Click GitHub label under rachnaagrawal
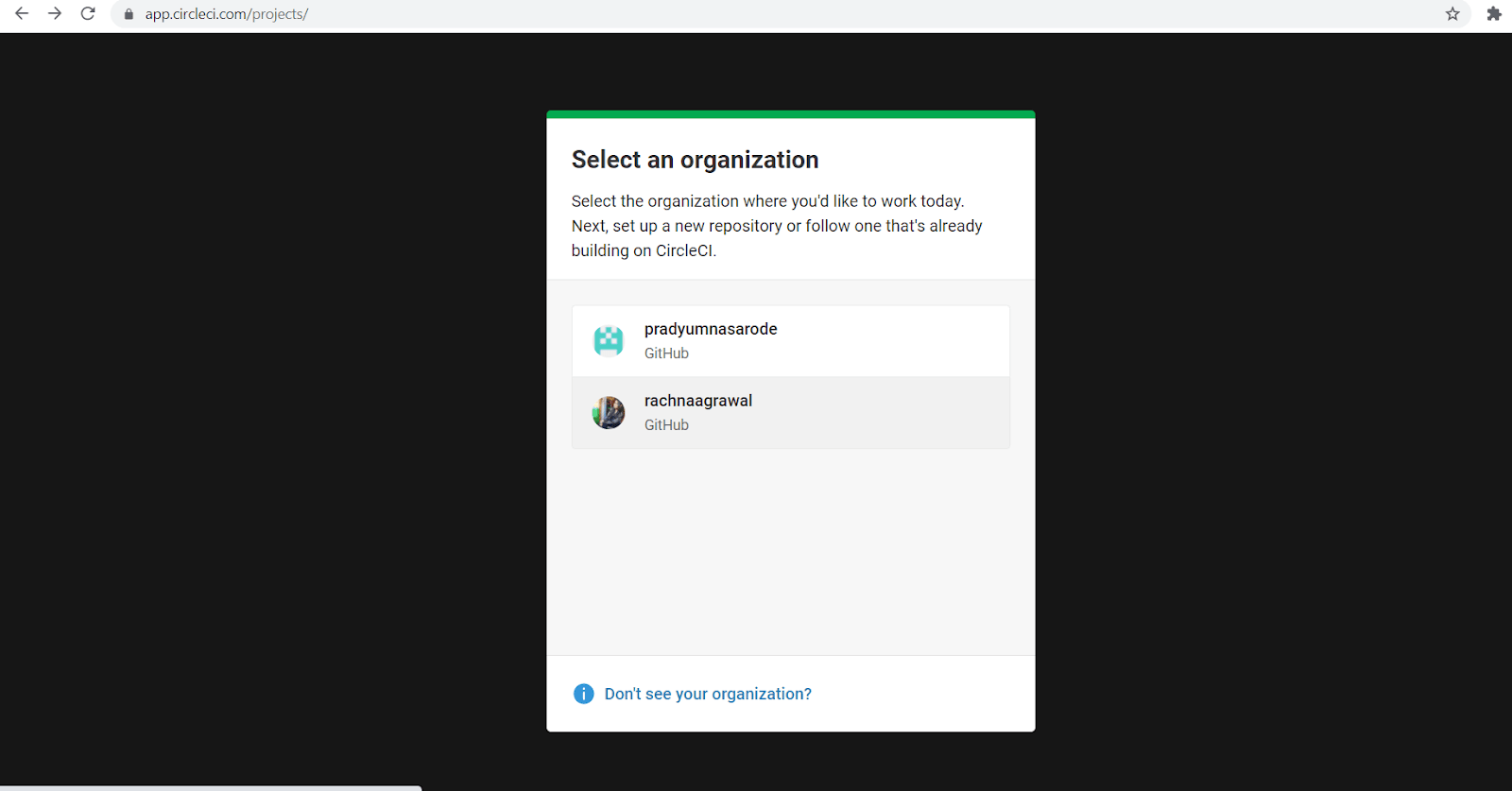This screenshot has height=791, width=1512. coord(666,425)
